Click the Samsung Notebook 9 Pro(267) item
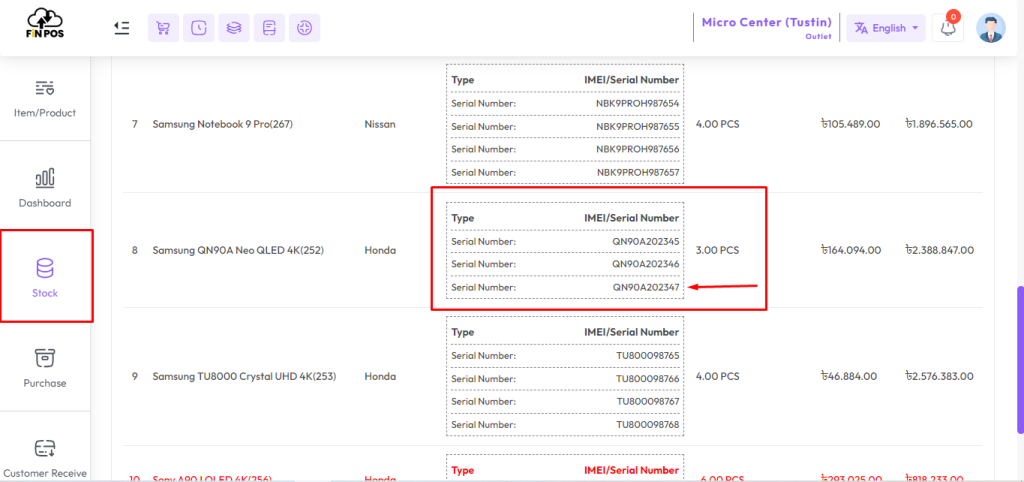Image resolution: width=1024 pixels, height=482 pixels. (223, 123)
